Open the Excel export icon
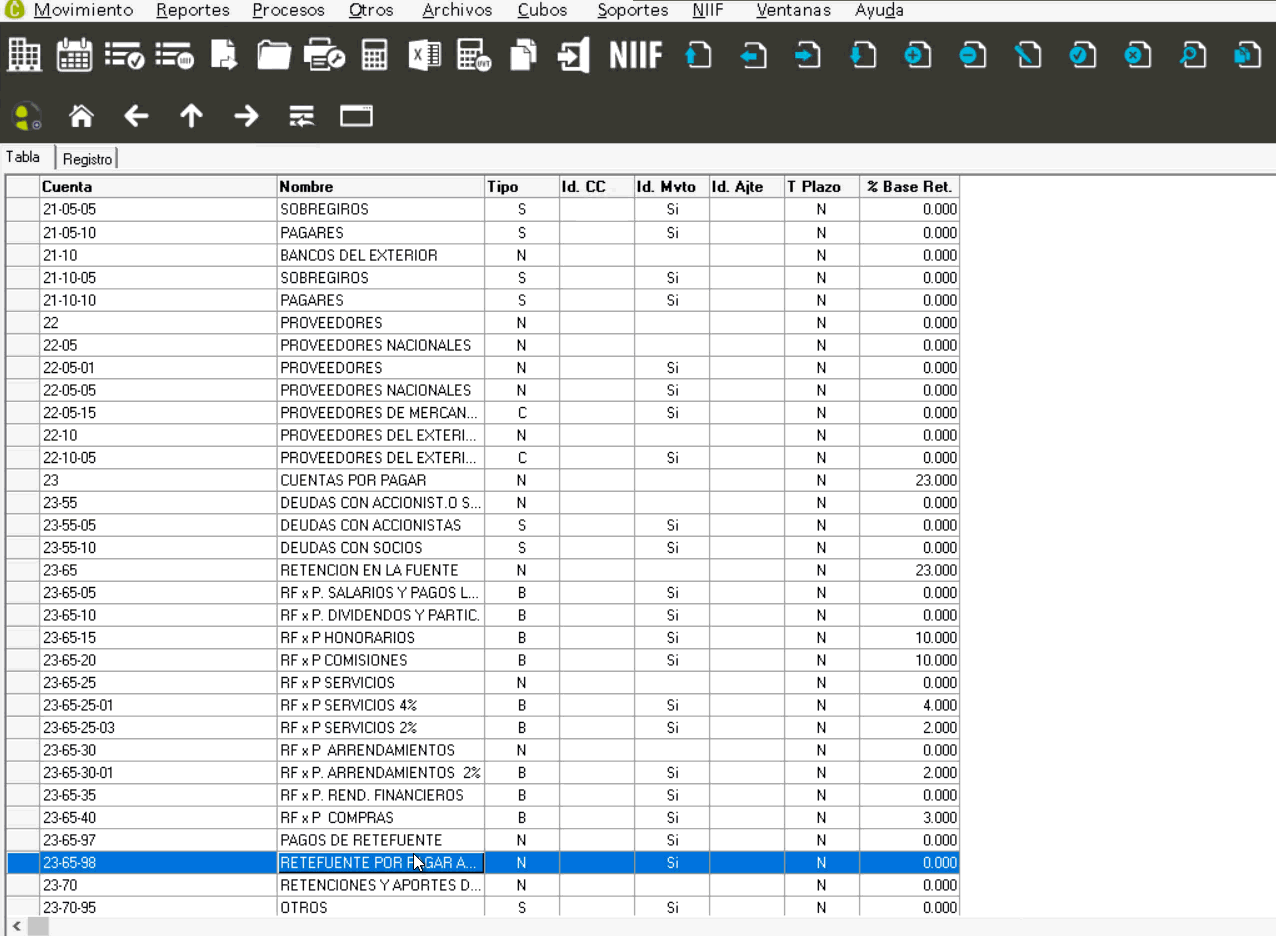1276x936 pixels. (425, 55)
